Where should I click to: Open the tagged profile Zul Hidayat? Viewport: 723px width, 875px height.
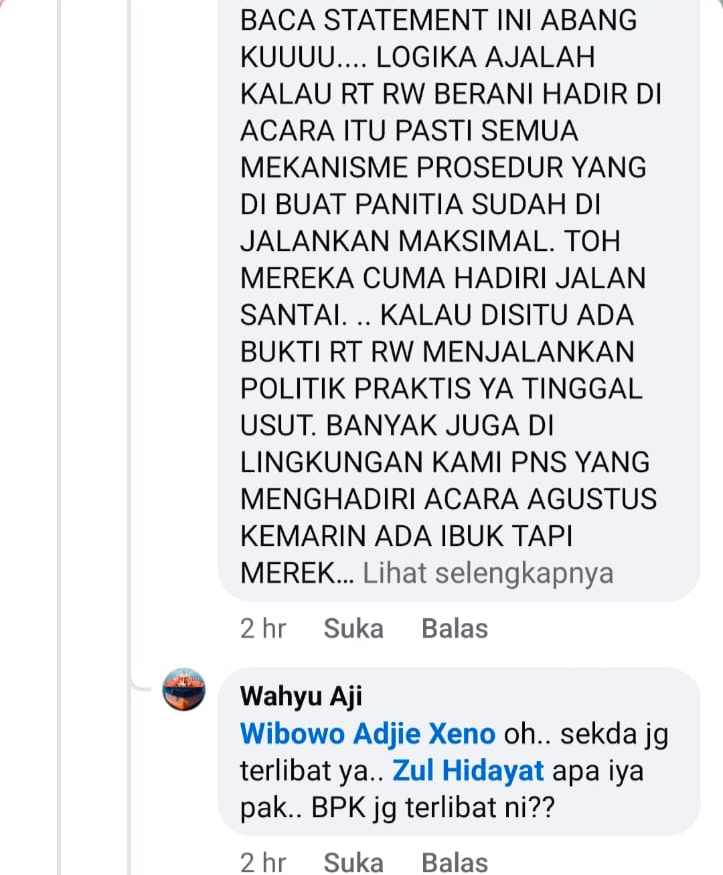(x=468, y=771)
